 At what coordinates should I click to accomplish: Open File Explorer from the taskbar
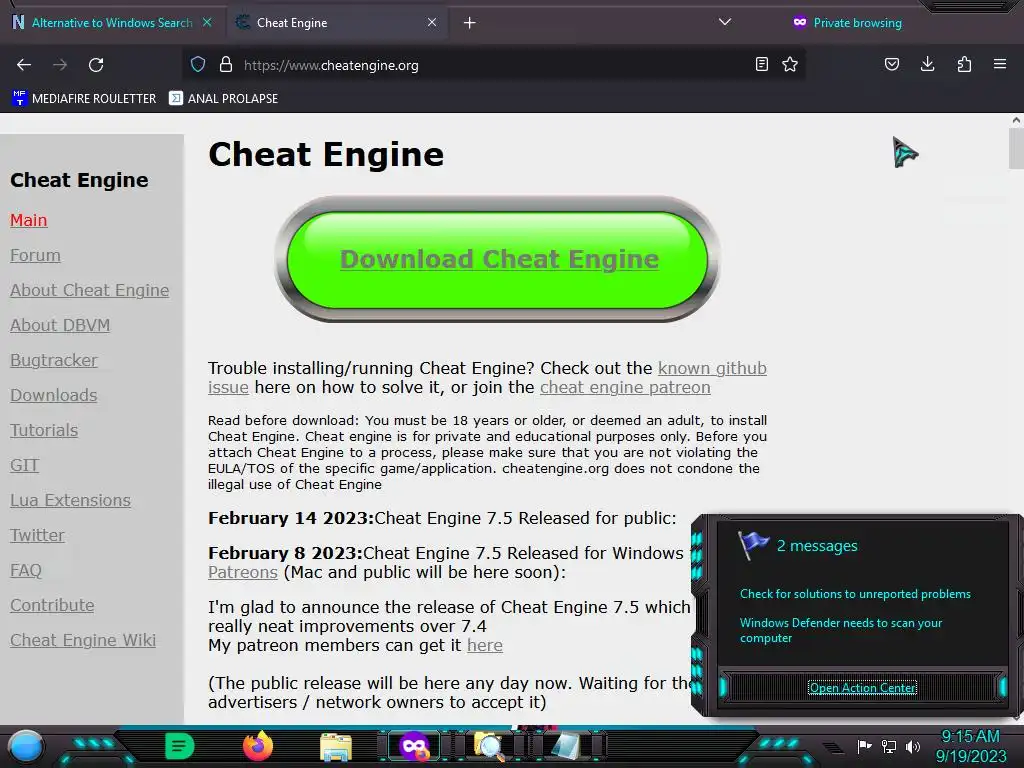point(336,747)
